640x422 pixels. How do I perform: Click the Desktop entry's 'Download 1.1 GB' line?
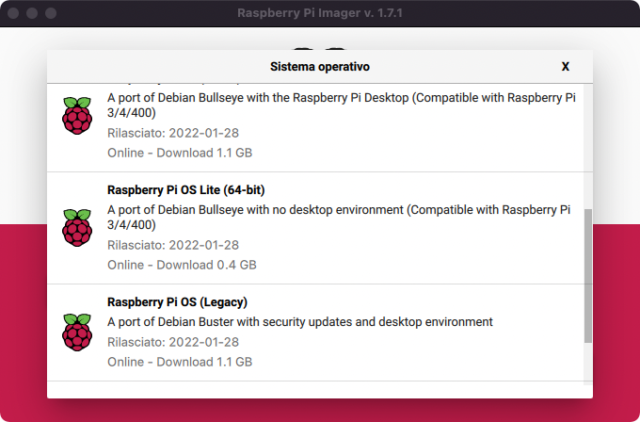[179, 153]
